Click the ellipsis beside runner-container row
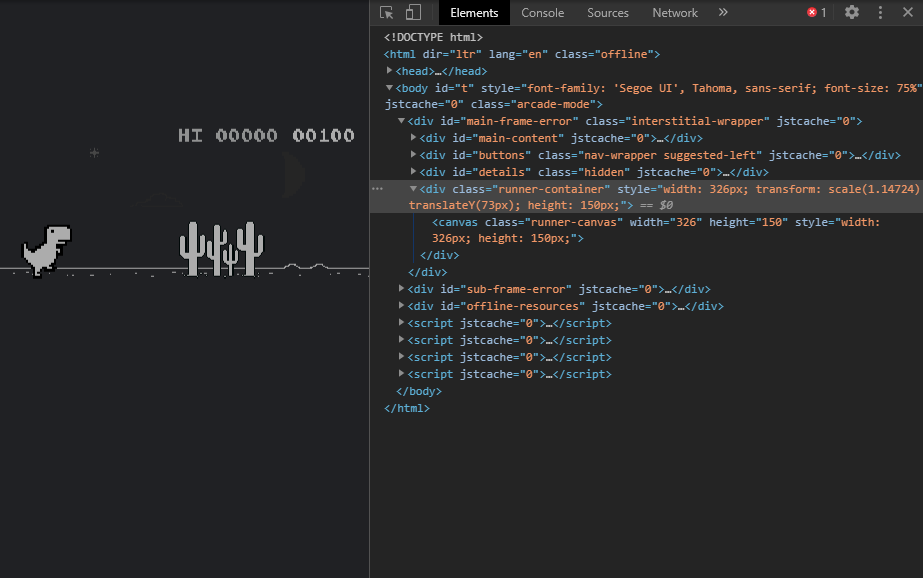Screen dimensions: 923x578 pos(377,188)
